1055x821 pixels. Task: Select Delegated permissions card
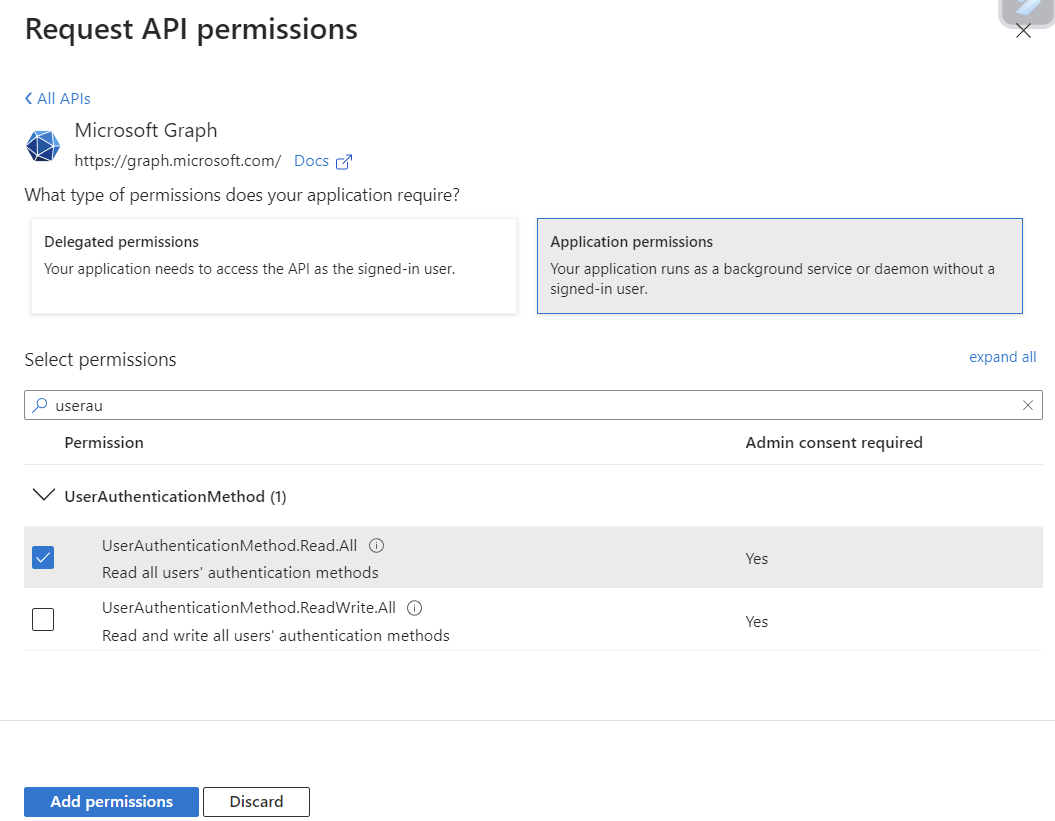coord(274,266)
